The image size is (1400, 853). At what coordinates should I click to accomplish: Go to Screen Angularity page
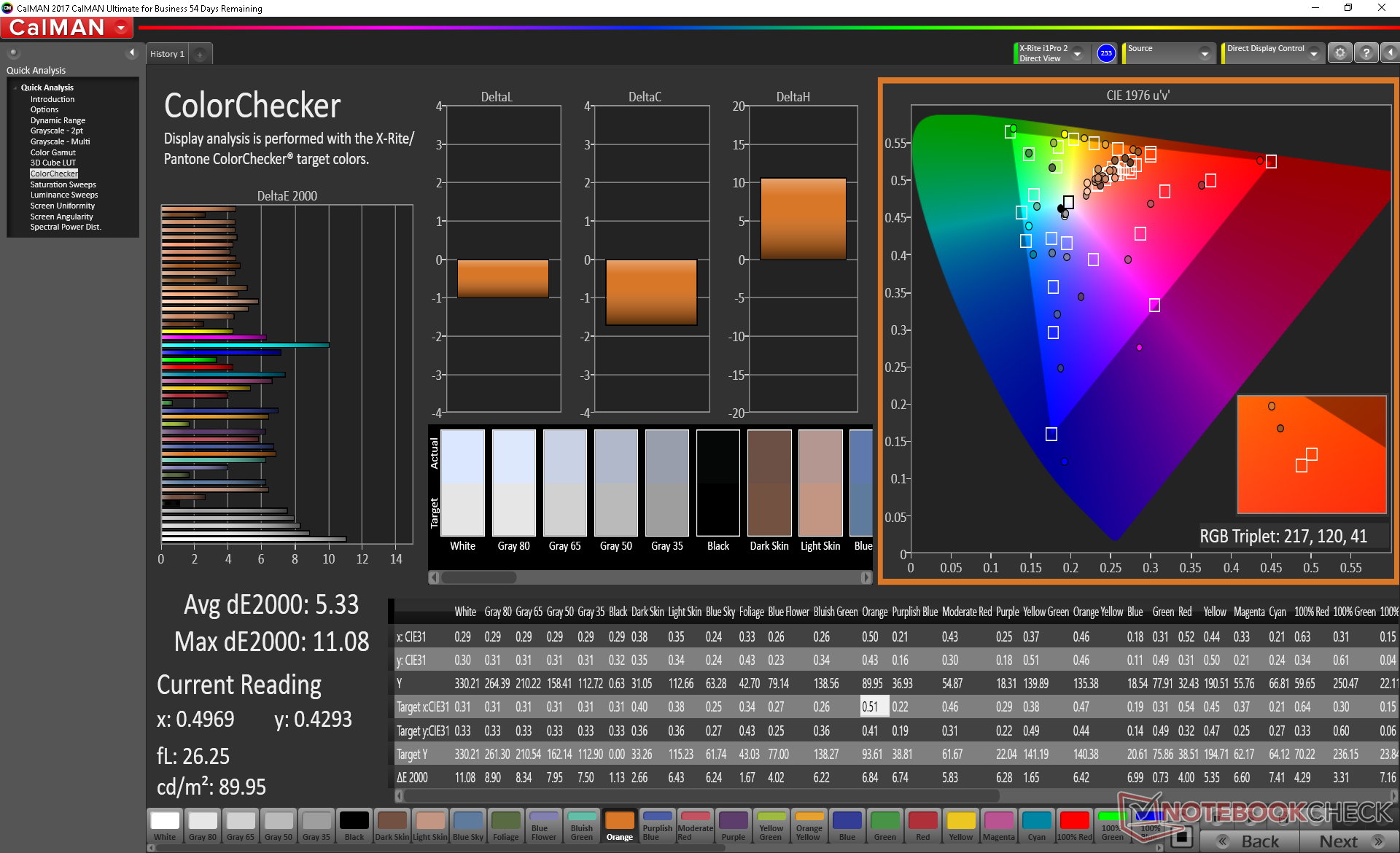[x=61, y=217]
